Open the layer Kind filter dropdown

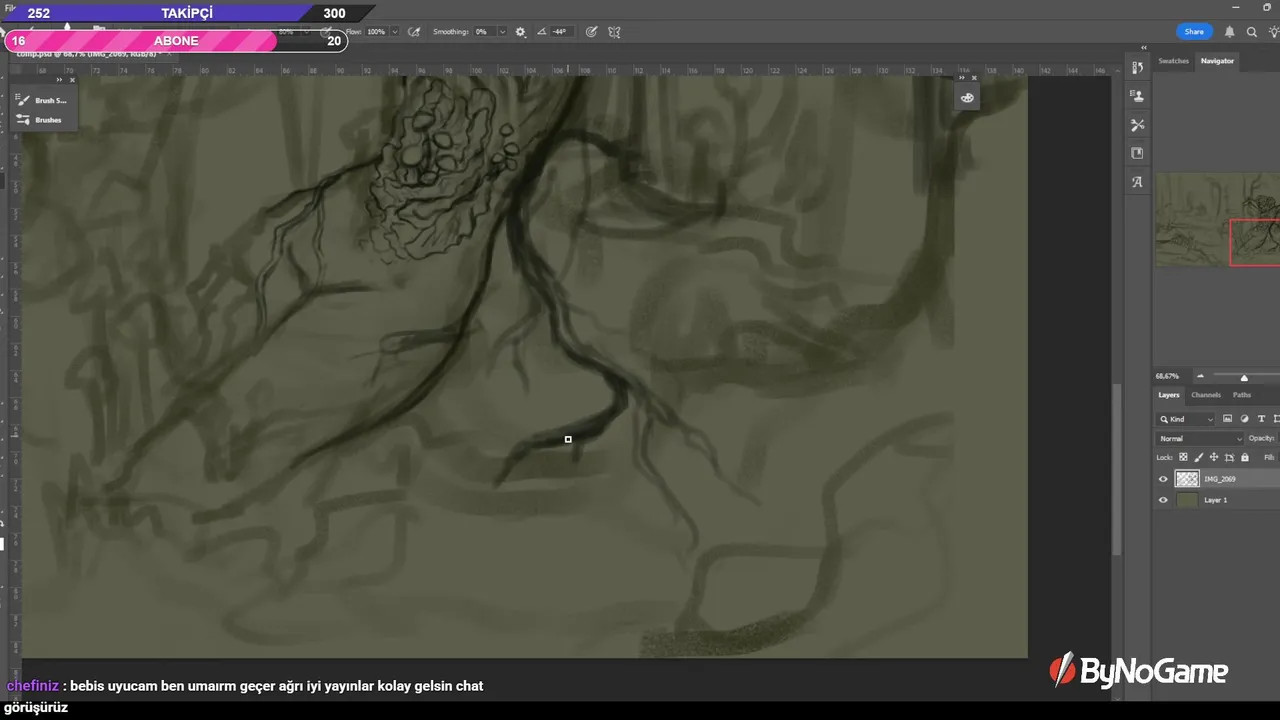[1186, 419]
